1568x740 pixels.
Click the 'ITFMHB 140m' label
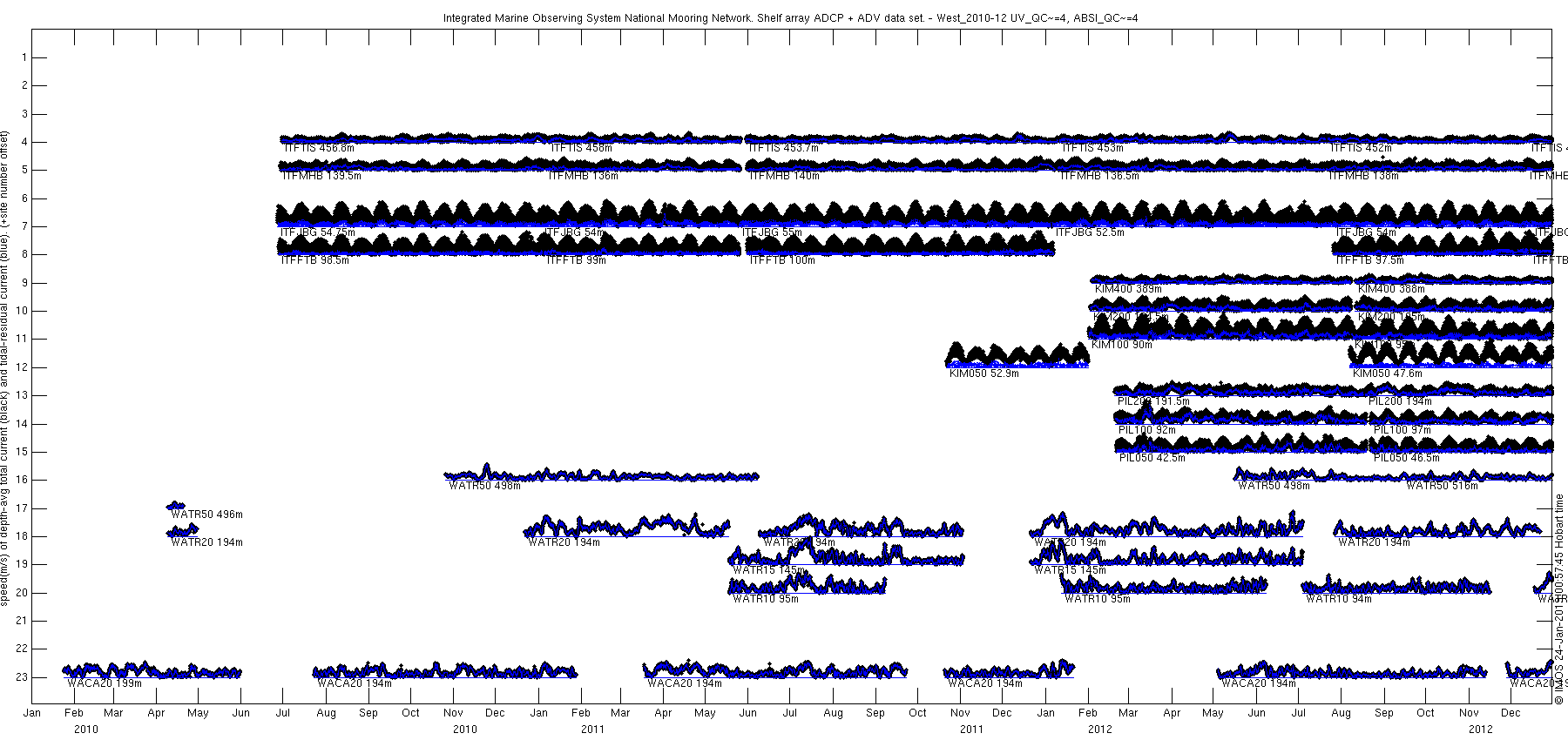click(784, 176)
